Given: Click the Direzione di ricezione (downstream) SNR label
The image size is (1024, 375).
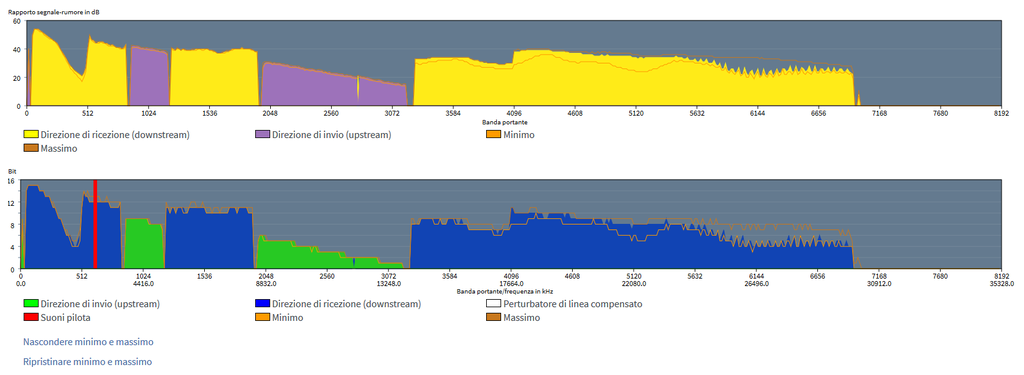Looking at the screenshot, I should pyautogui.click(x=115, y=135).
